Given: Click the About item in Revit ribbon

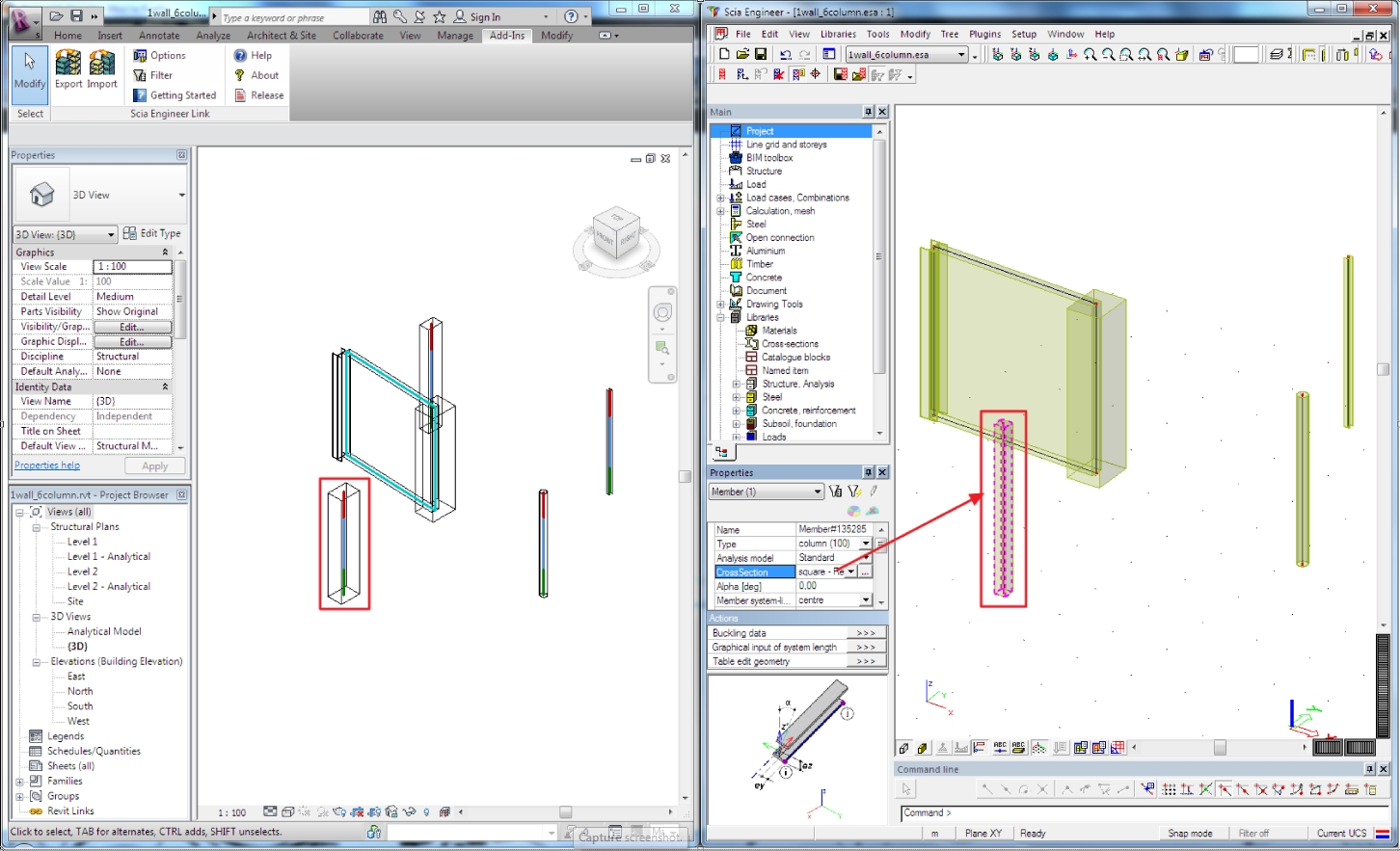Looking at the screenshot, I should click(256, 75).
